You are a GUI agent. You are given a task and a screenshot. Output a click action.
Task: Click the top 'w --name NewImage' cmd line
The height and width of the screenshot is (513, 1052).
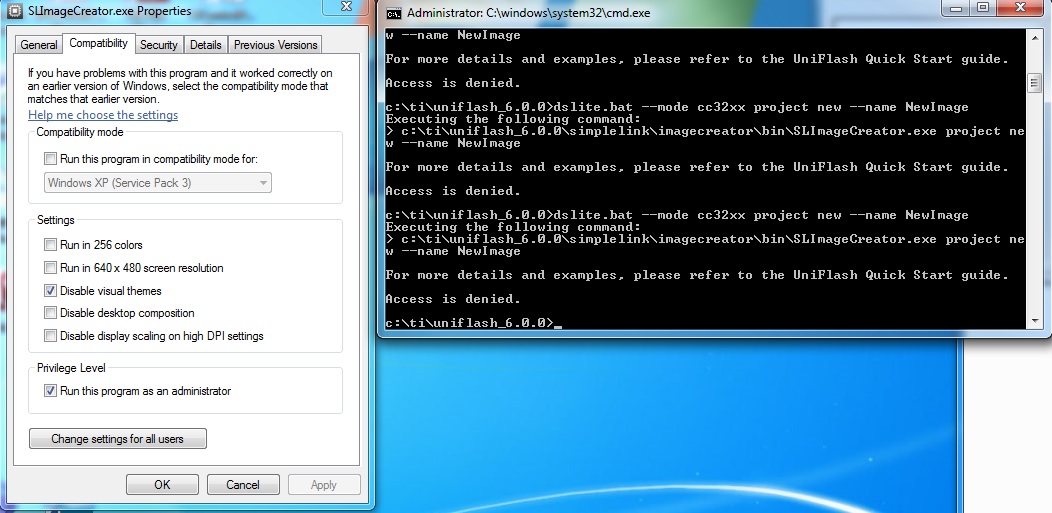(x=453, y=35)
